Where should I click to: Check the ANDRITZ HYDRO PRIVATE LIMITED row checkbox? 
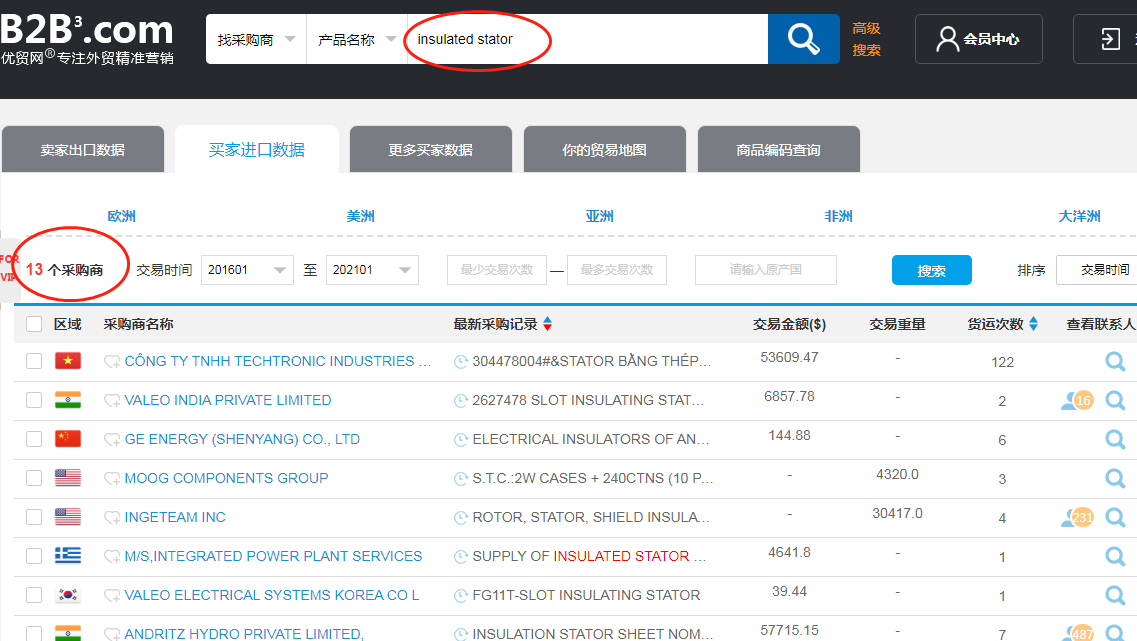pyautogui.click(x=34, y=634)
